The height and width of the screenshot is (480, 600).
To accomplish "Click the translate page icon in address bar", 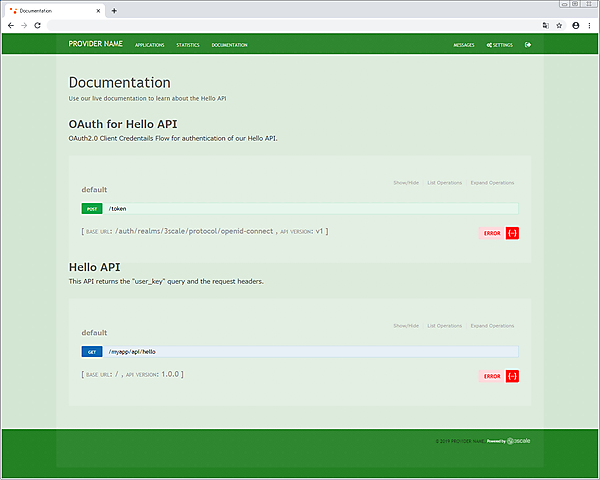I will (x=545, y=25).
